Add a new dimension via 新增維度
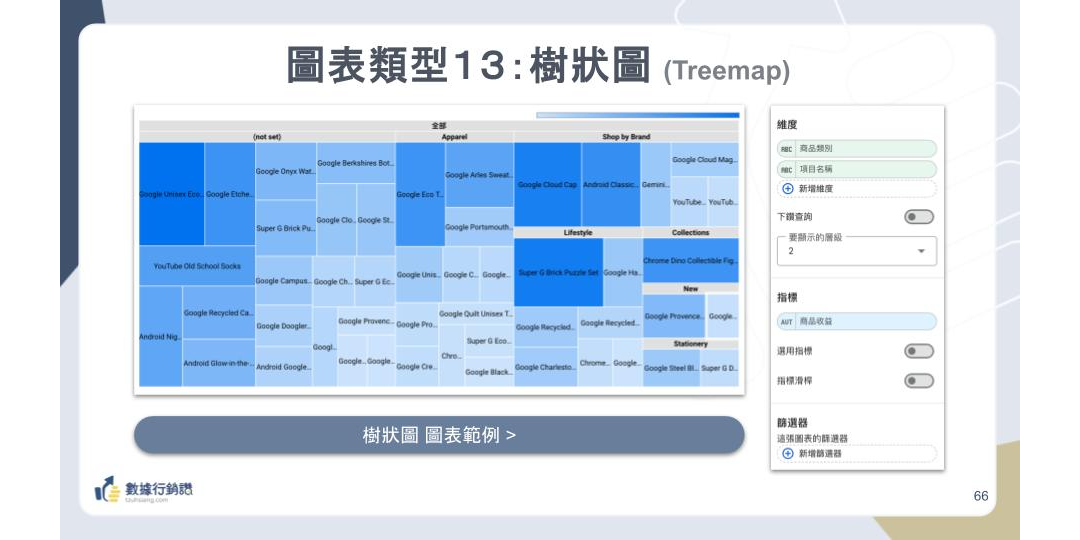The height and width of the screenshot is (540, 1080). (x=857, y=189)
